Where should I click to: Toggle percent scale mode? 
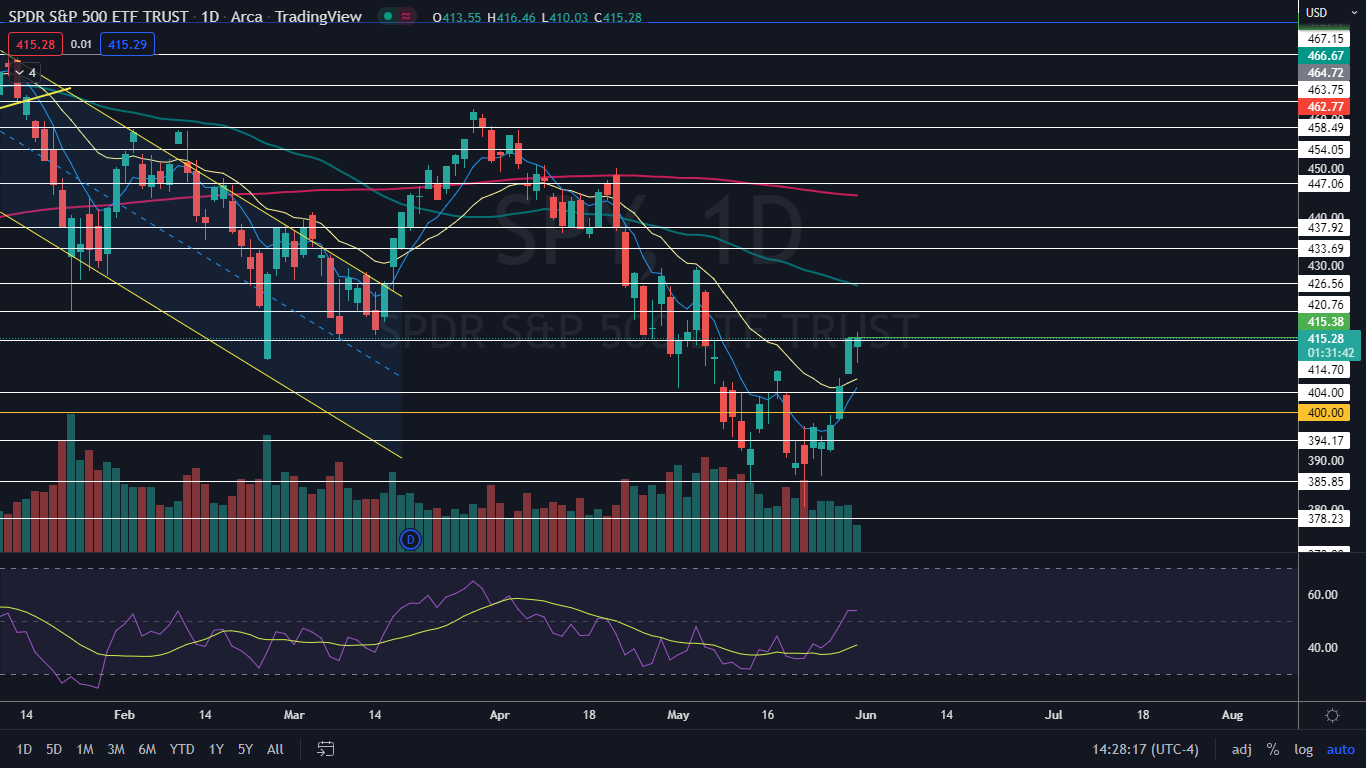tap(1273, 749)
